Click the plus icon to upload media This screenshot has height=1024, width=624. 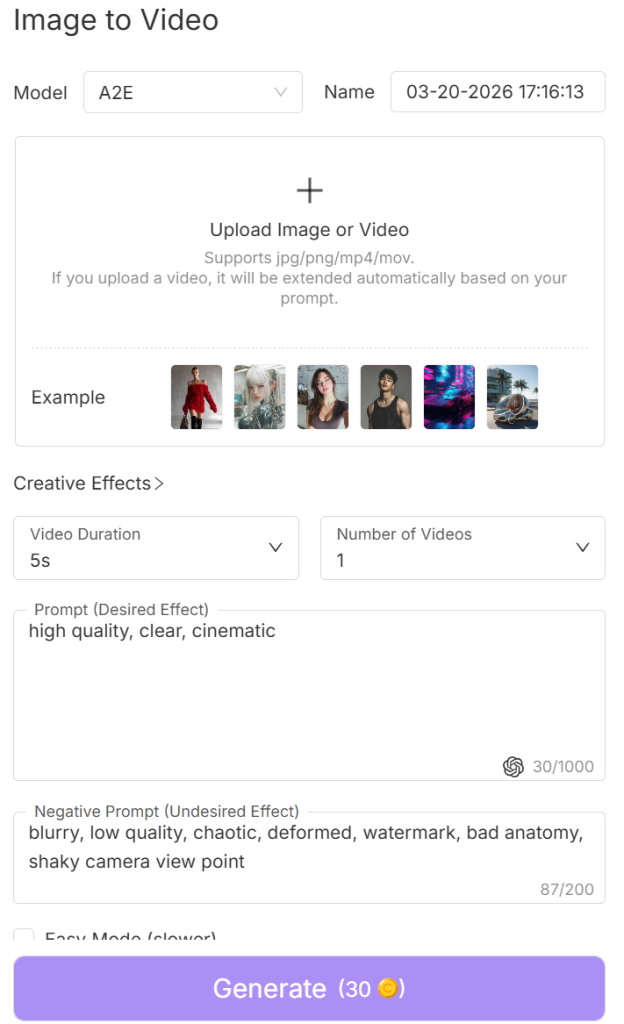pyautogui.click(x=310, y=190)
